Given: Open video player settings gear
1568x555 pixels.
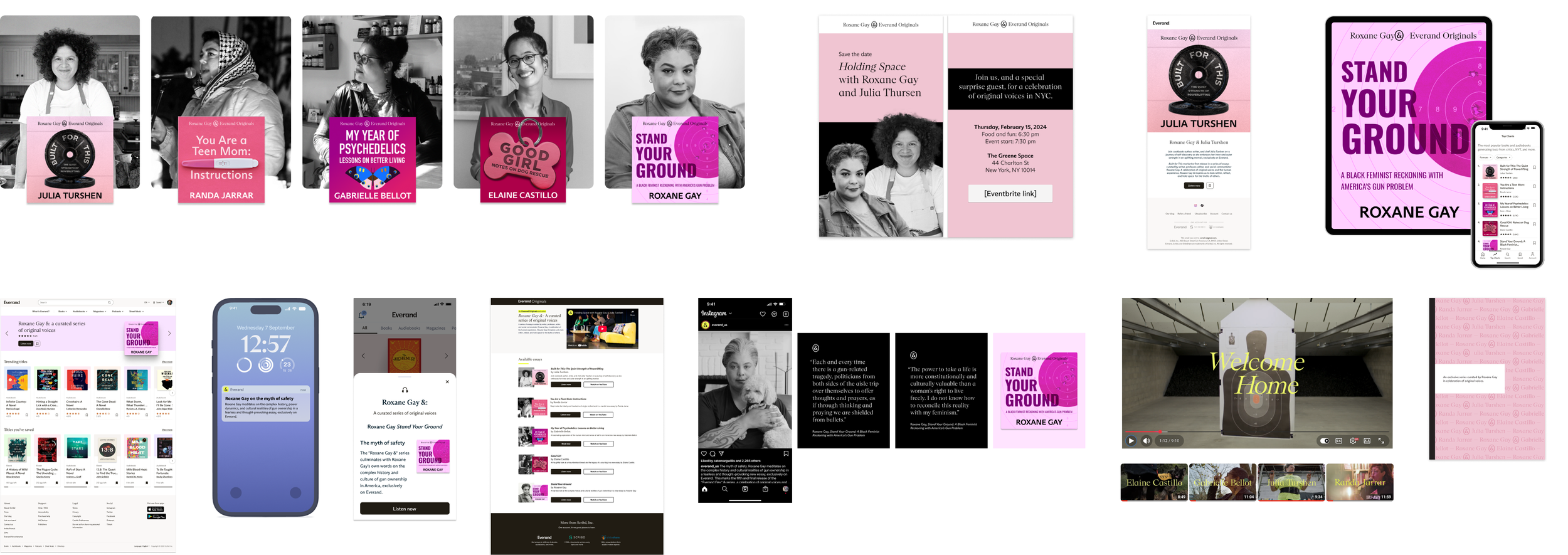Looking at the screenshot, I should click(x=1353, y=441).
